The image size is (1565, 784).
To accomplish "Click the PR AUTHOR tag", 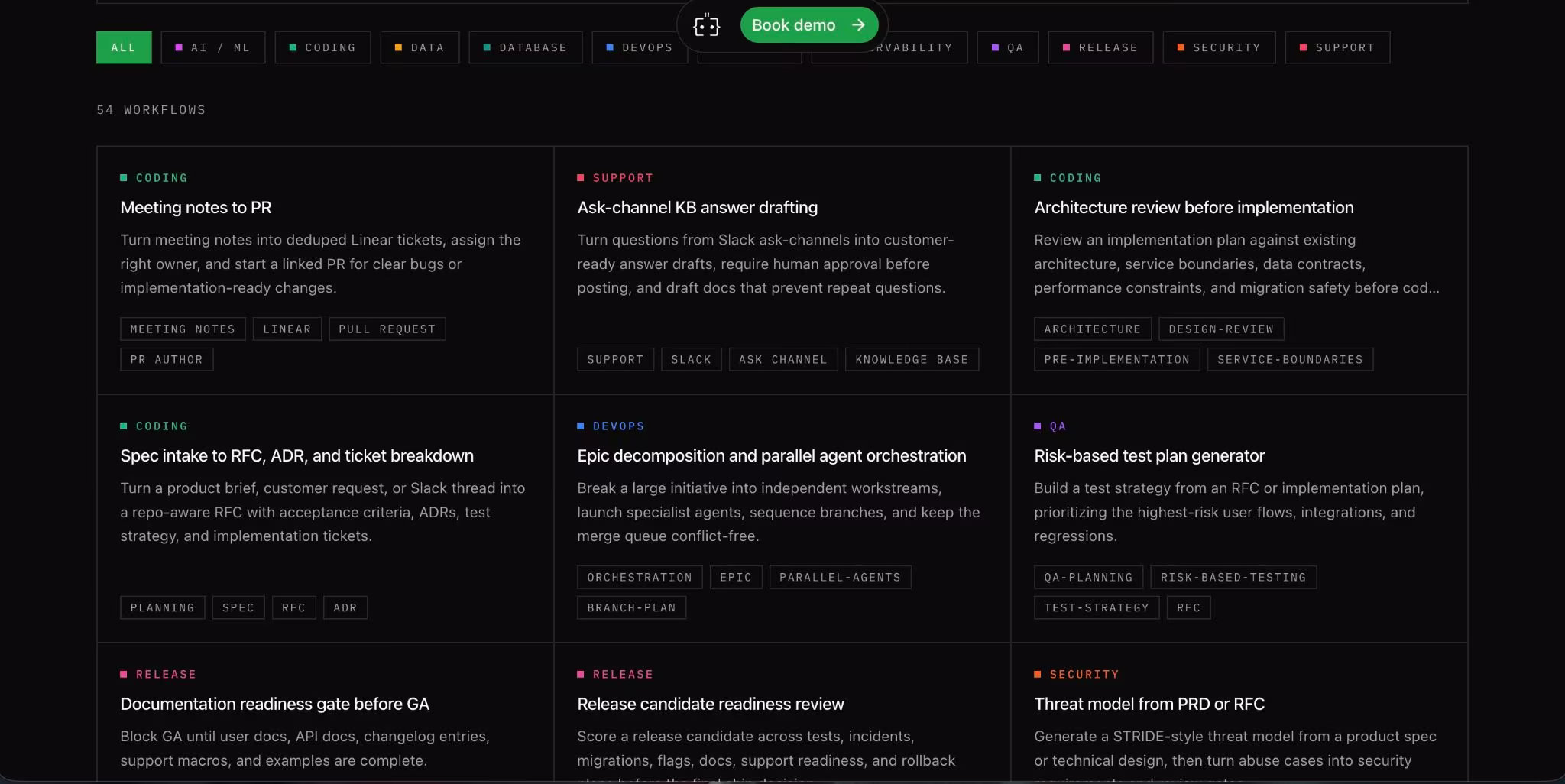I will 167,360.
